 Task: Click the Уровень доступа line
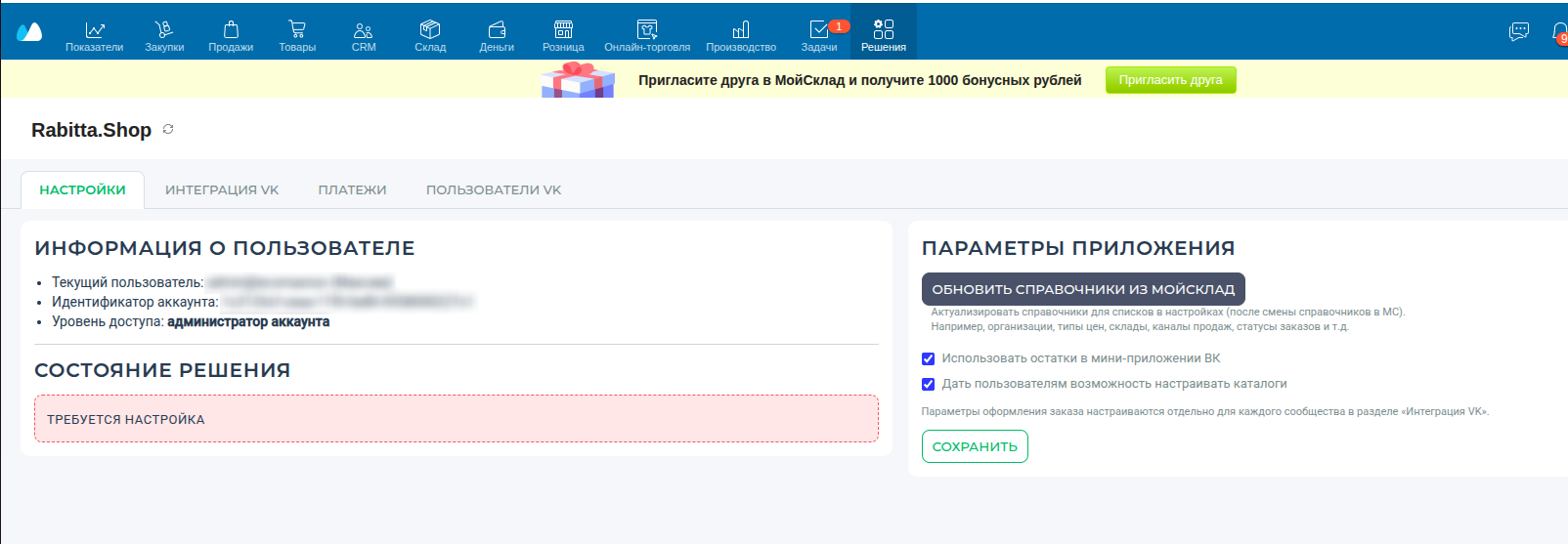click(x=191, y=321)
